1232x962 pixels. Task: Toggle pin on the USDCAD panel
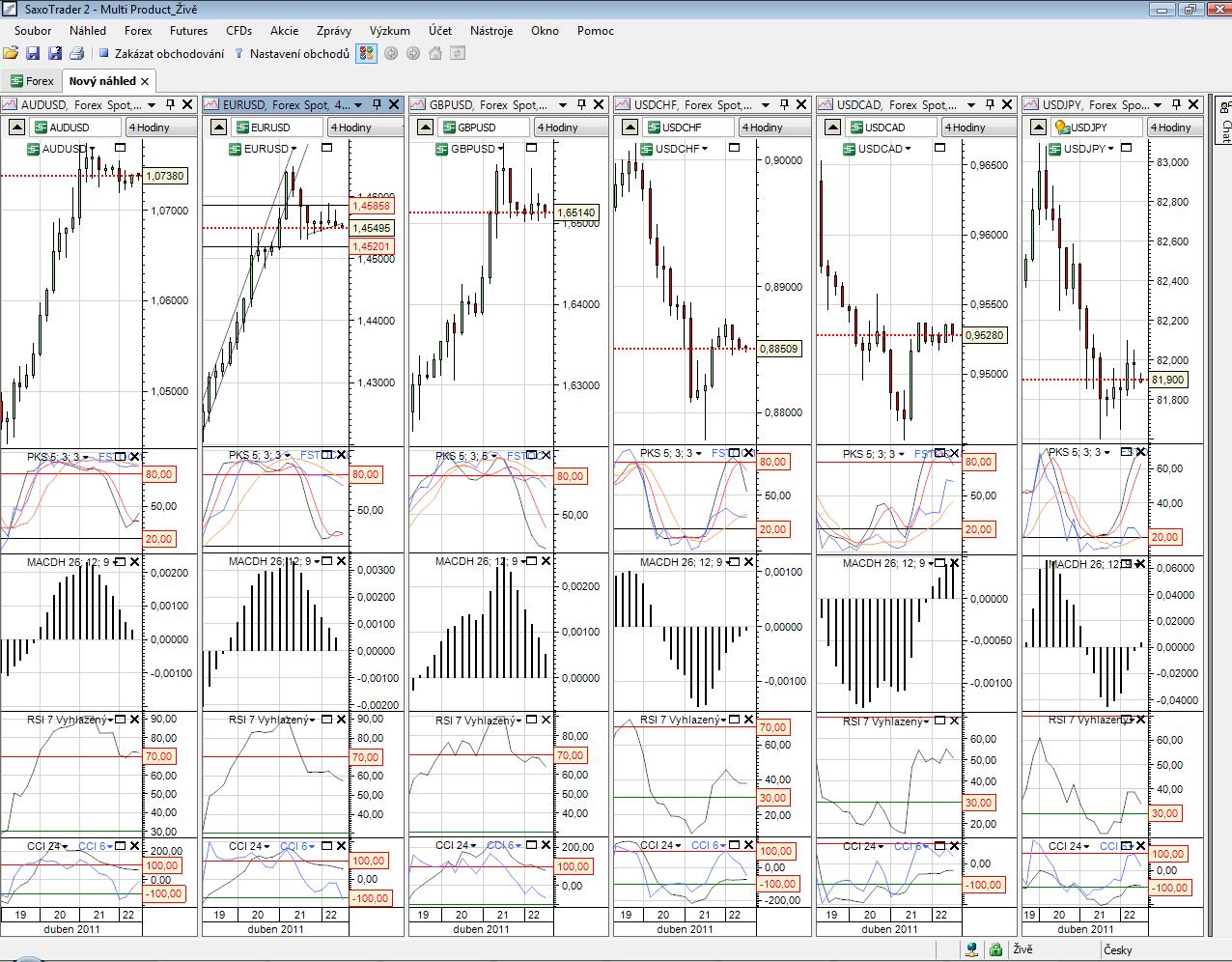(989, 104)
